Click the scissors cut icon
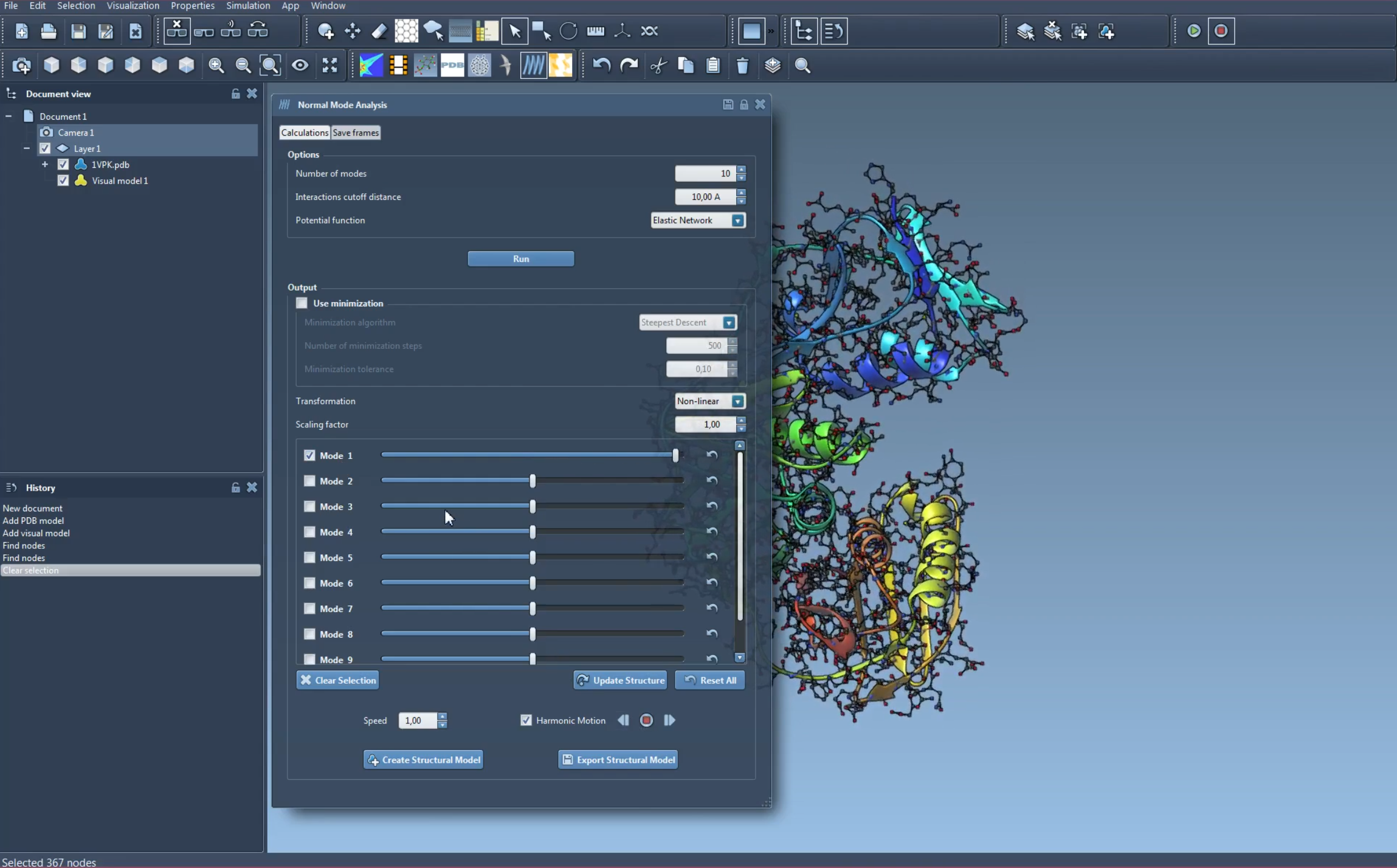Image resolution: width=1397 pixels, height=868 pixels. click(x=658, y=65)
